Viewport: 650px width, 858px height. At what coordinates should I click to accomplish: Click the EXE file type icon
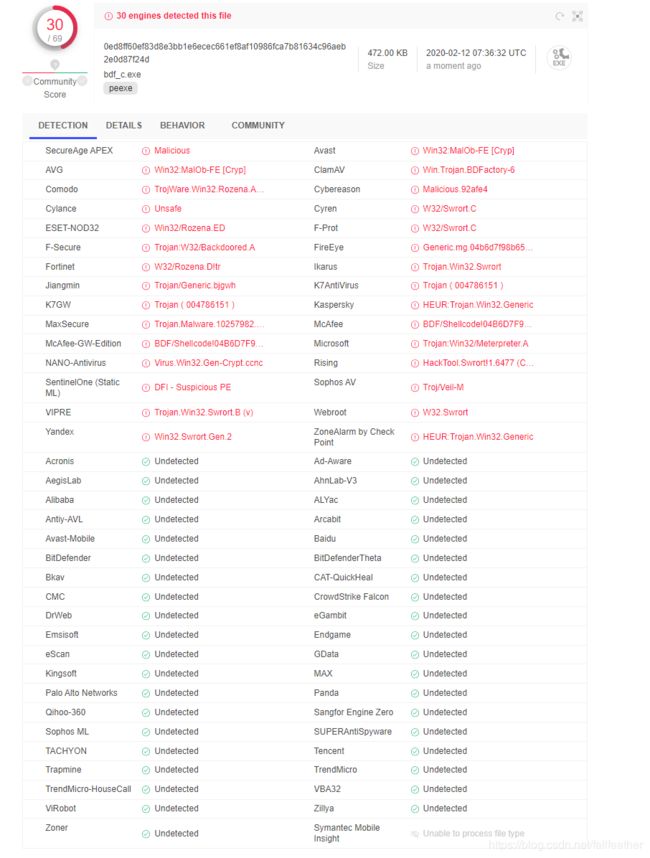pos(559,57)
